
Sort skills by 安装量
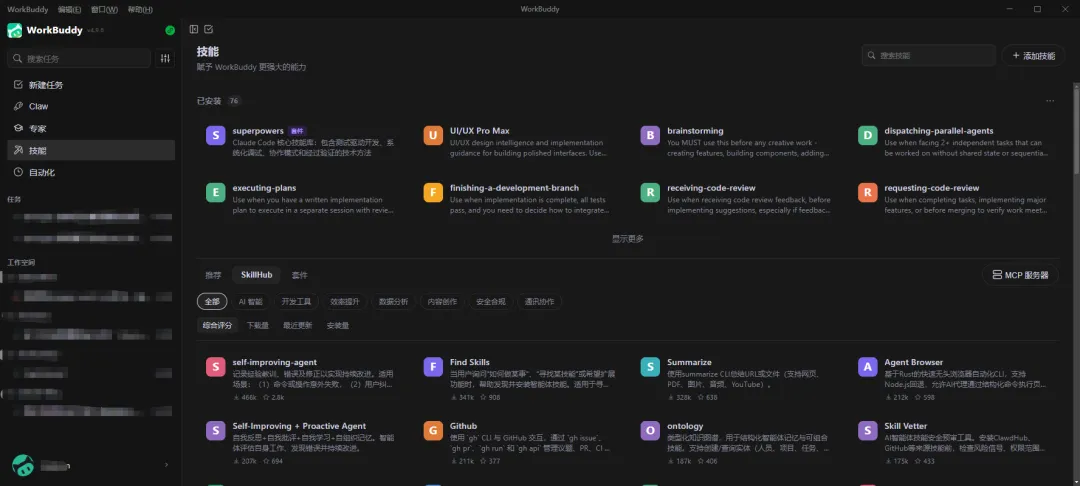[x=338, y=325]
